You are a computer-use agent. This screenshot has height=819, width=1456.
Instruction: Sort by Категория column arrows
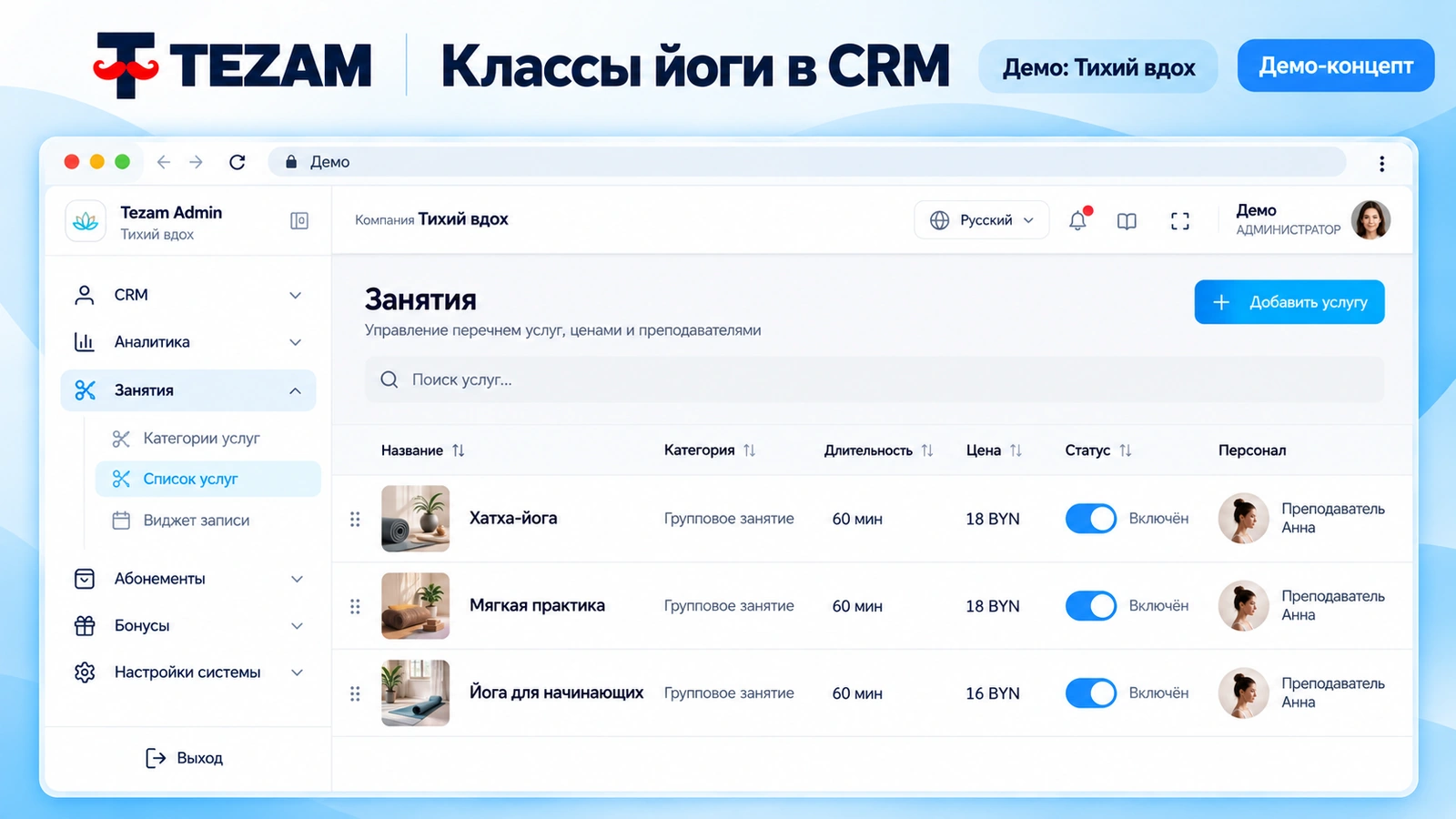tap(749, 450)
